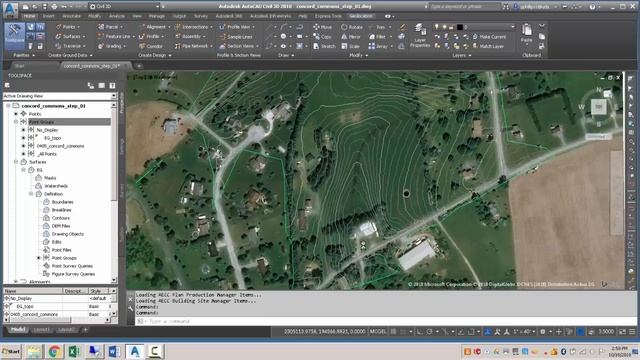
Task: Click the black layer color swatch
Action: coord(460,27)
